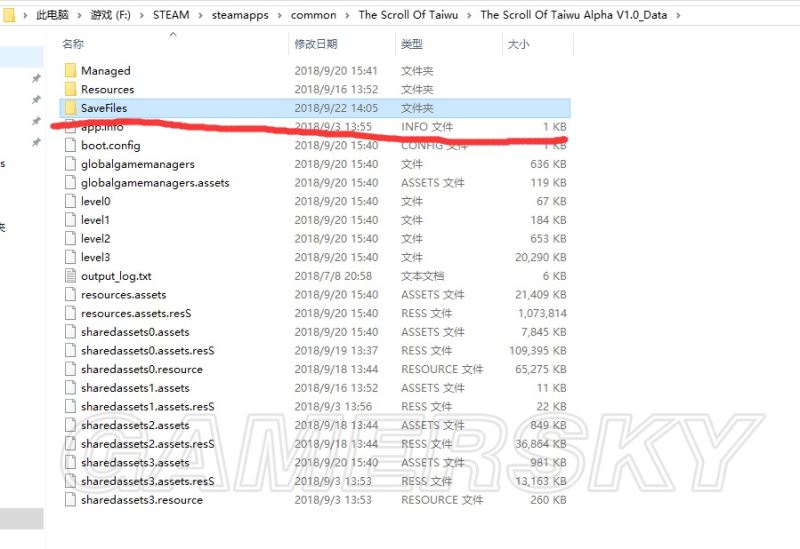
Task: Click the sharedassets1.assets.resS file icon
Action: tap(70, 407)
